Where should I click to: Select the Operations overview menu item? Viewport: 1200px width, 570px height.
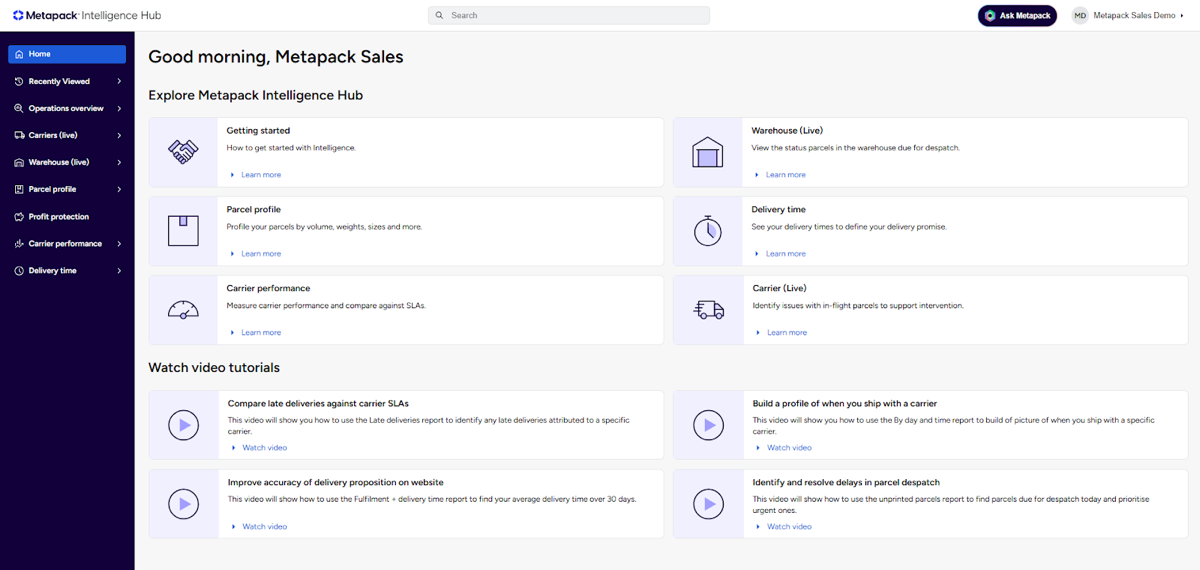[x=67, y=108]
